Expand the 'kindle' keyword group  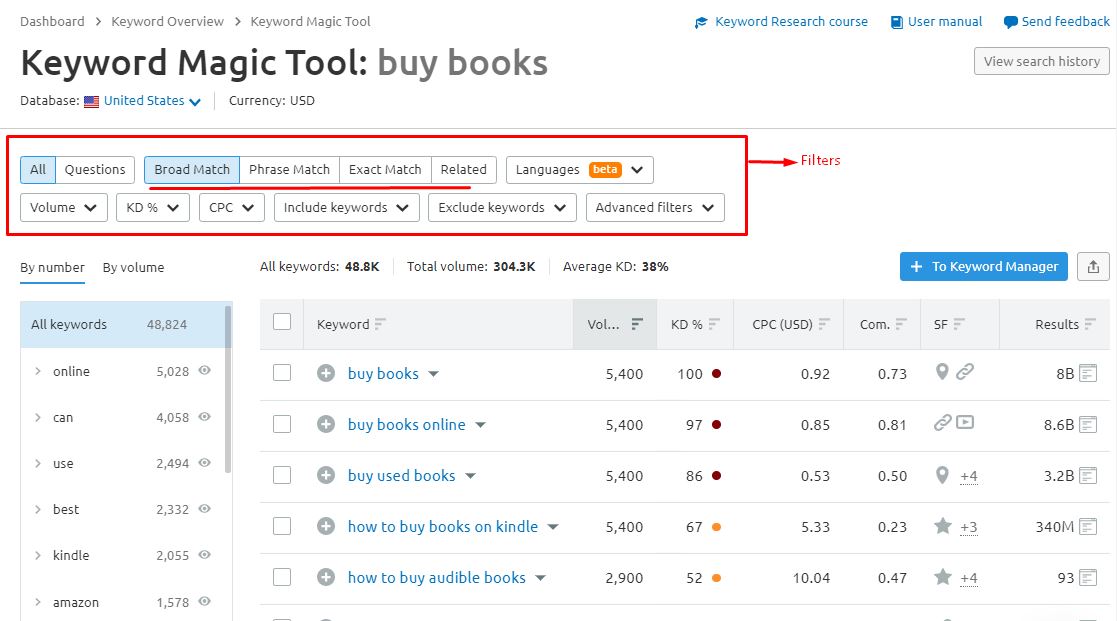[38, 556]
